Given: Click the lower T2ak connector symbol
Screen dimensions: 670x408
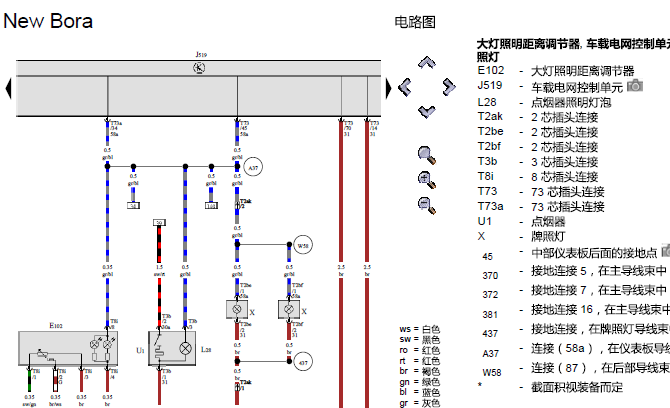Looking at the screenshot, I should click(238, 387).
